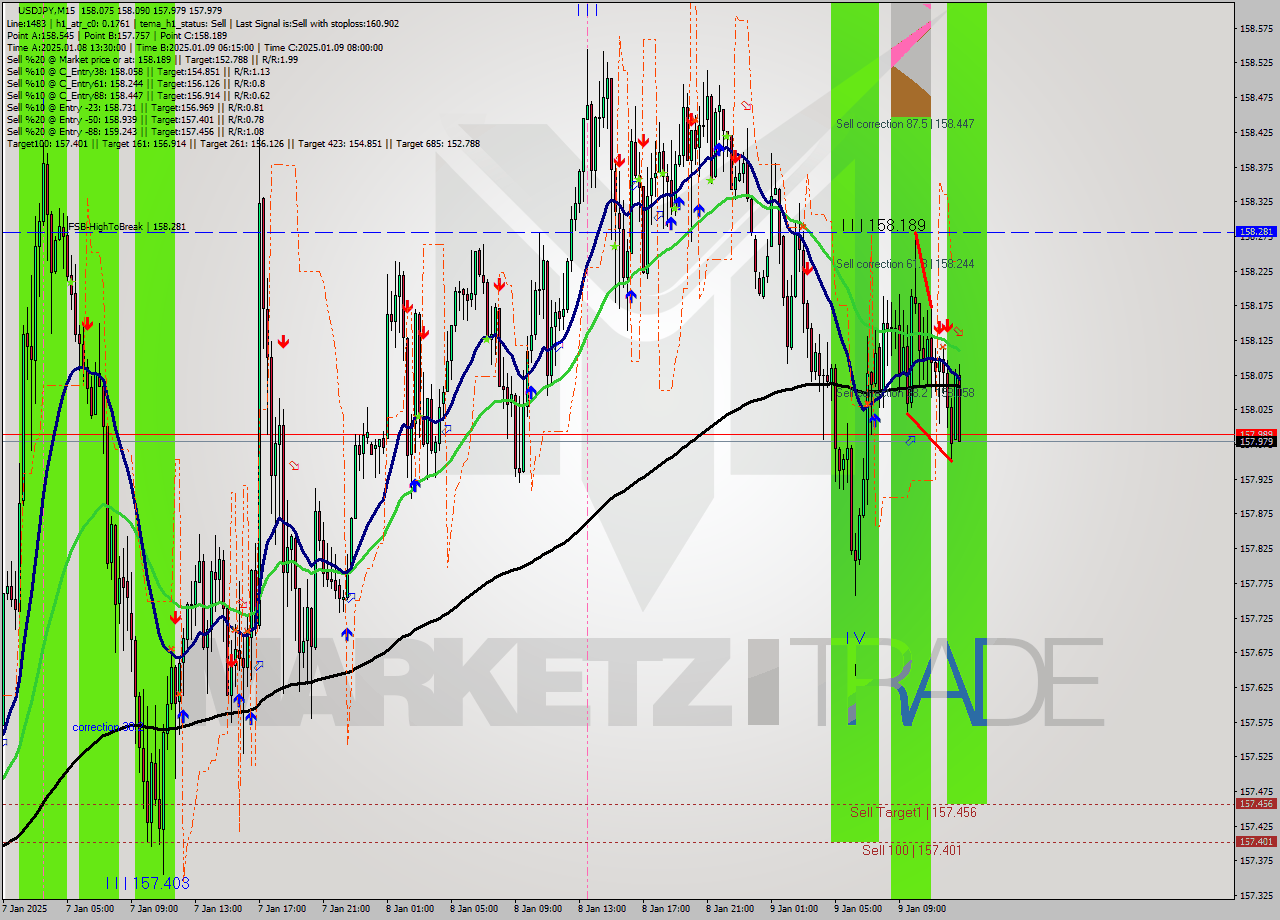Click the 157.875 price scale value
Viewport: 1280px width, 920px height.
tap(1256, 514)
